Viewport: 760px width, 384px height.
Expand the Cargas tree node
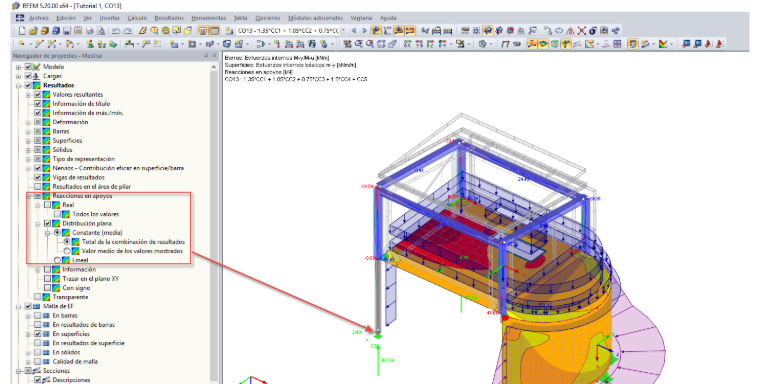coord(18,76)
